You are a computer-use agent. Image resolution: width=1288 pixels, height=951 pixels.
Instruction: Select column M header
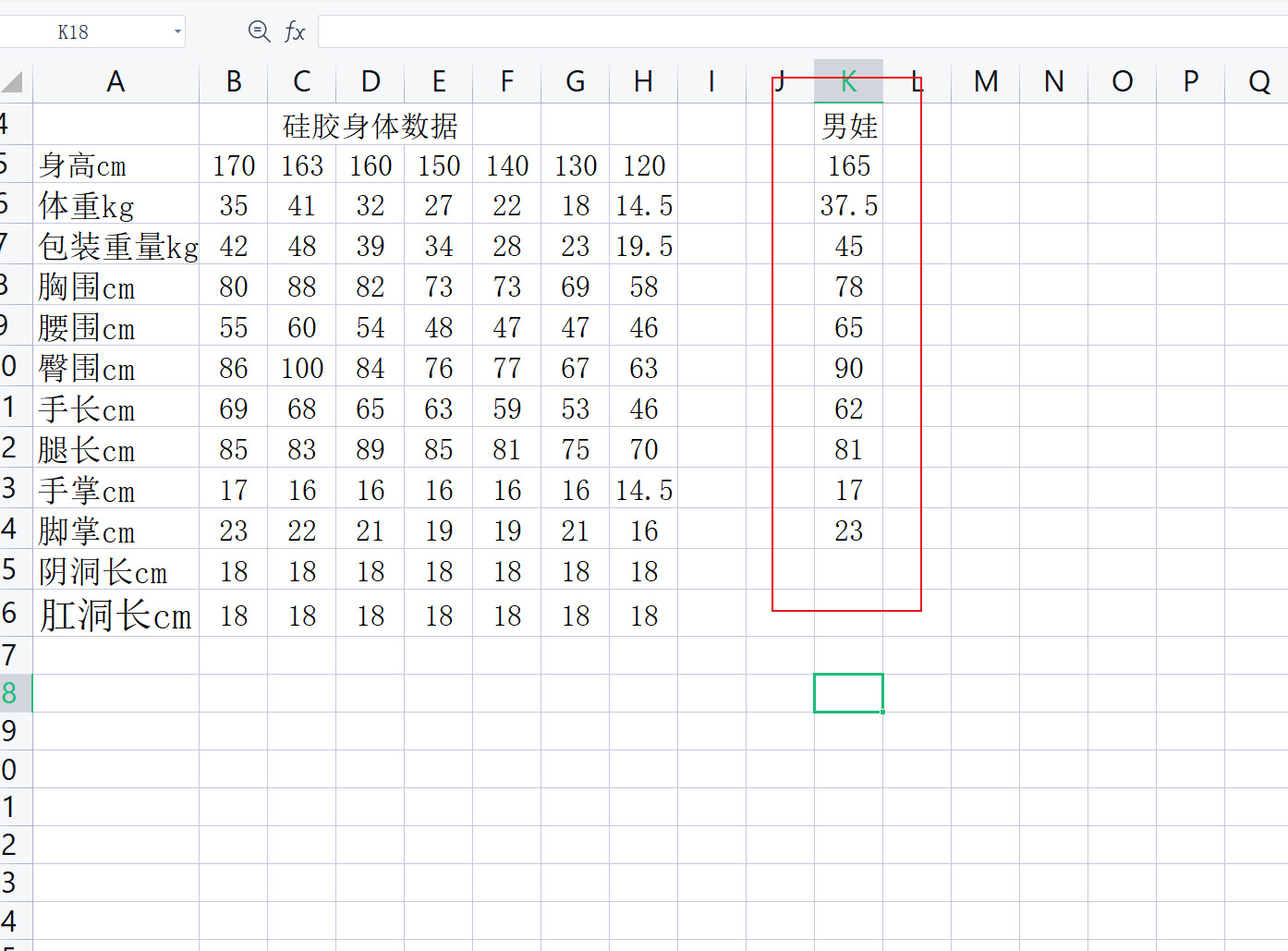985,82
